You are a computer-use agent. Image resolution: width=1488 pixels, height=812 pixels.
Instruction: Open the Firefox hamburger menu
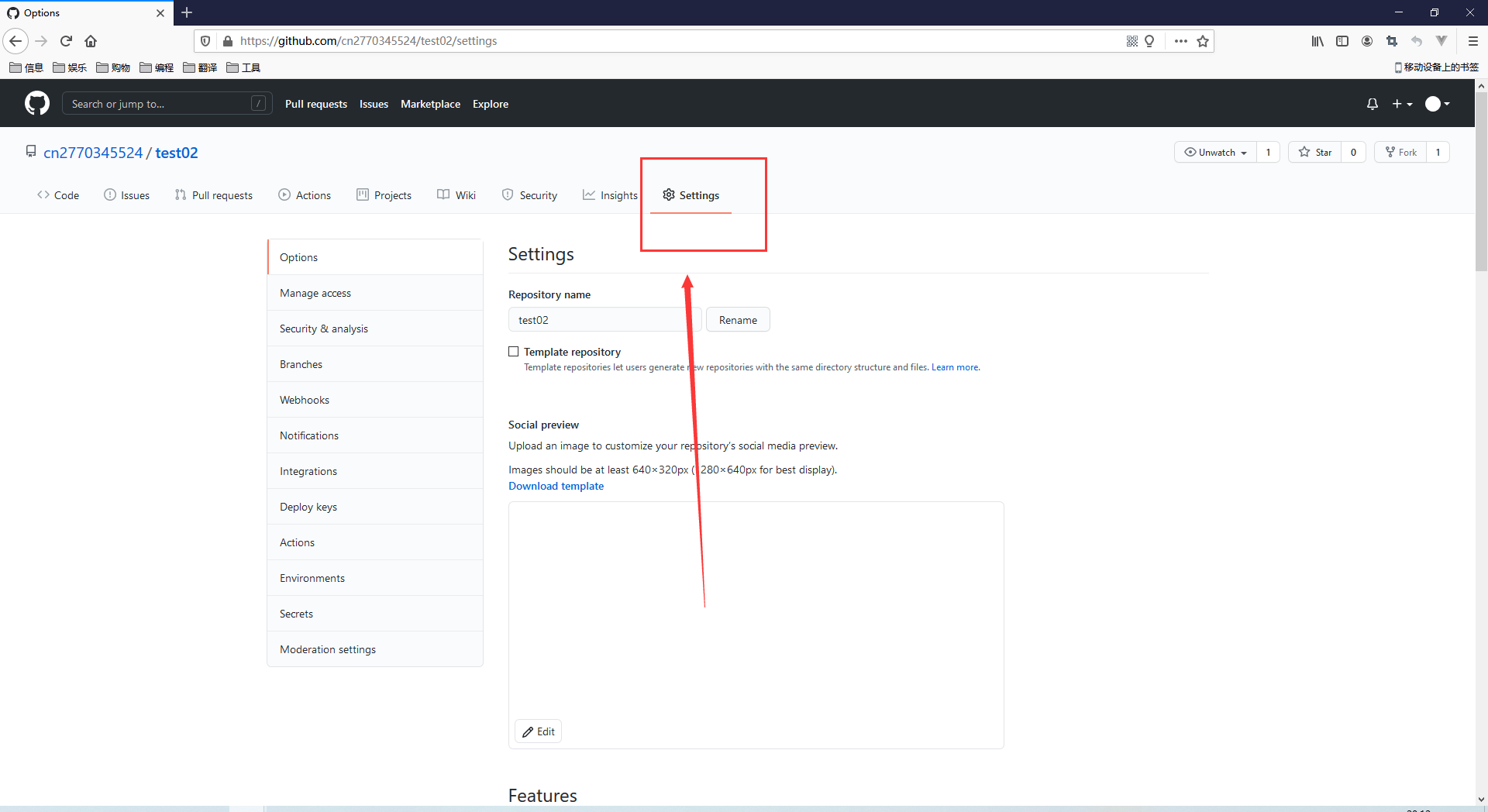click(1473, 41)
